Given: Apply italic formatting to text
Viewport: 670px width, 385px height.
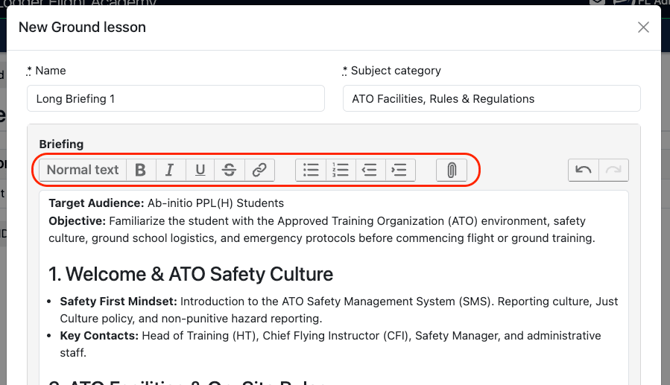Looking at the screenshot, I should point(170,170).
